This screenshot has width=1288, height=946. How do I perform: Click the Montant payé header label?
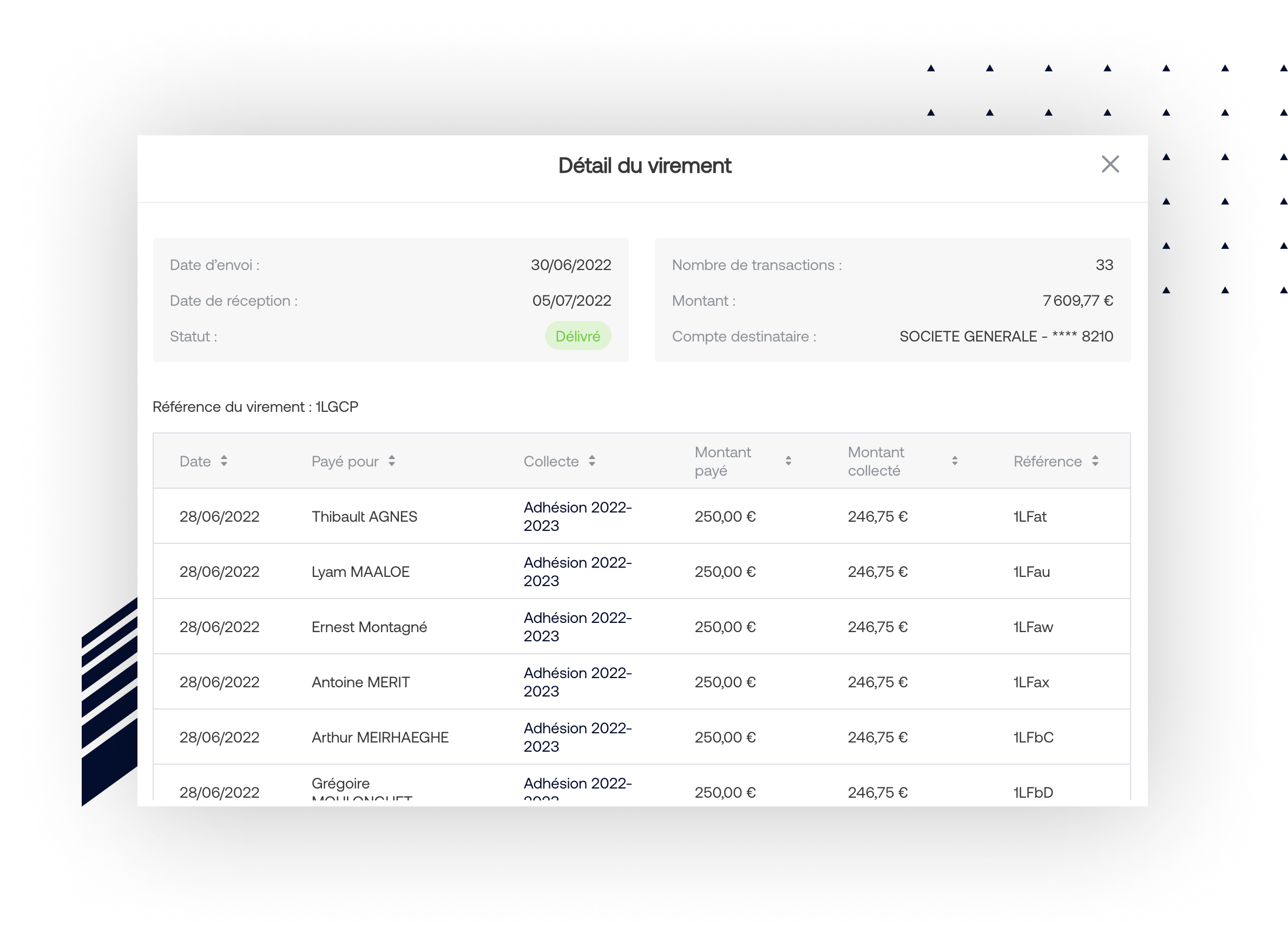click(x=722, y=461)
